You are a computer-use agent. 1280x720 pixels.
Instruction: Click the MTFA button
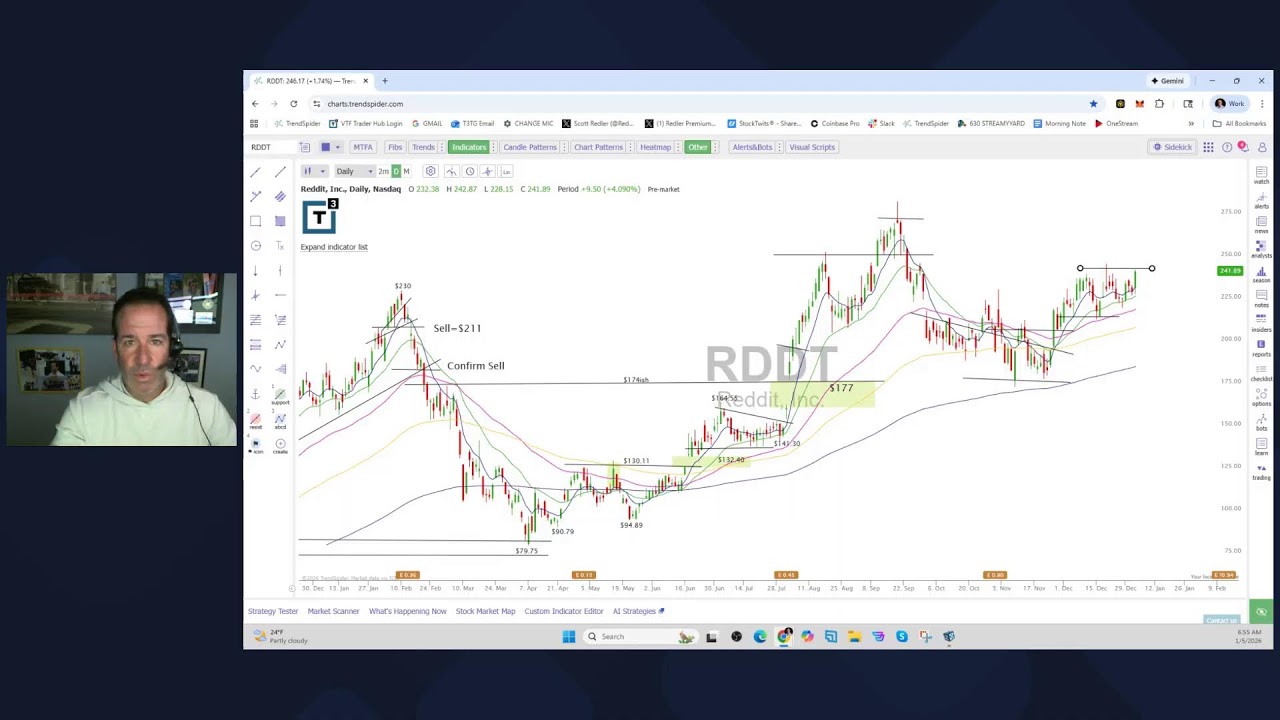pyautogui.click(x=363, y=147)
